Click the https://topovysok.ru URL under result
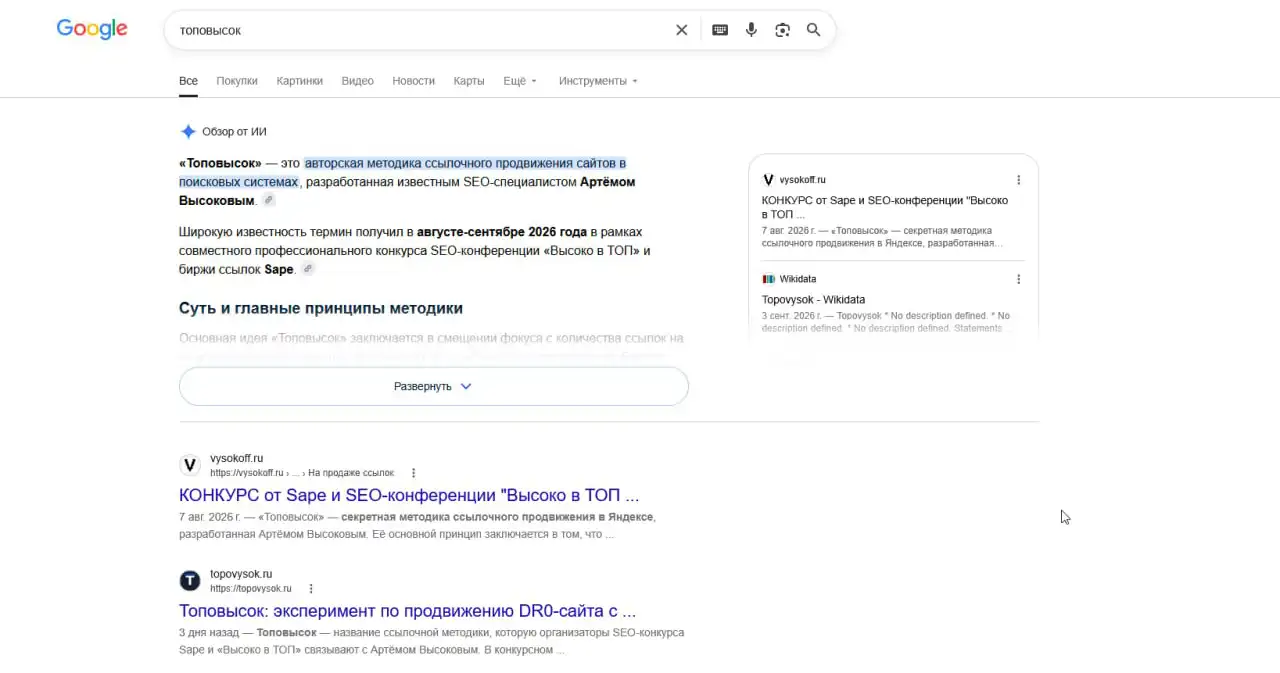Viewport: 1280px width, 673px height. coord(251,589)
